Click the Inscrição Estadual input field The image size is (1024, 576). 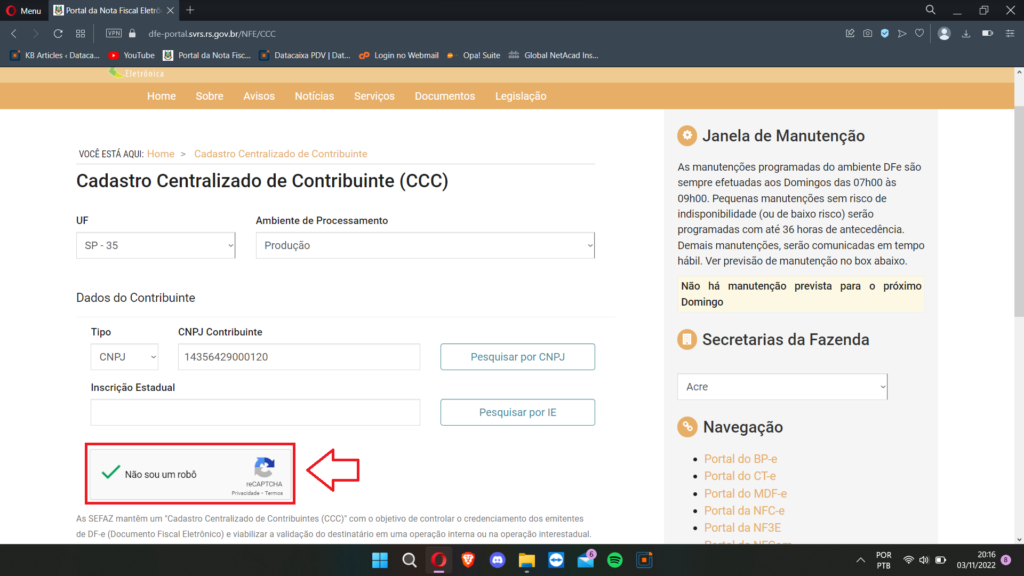255,412
